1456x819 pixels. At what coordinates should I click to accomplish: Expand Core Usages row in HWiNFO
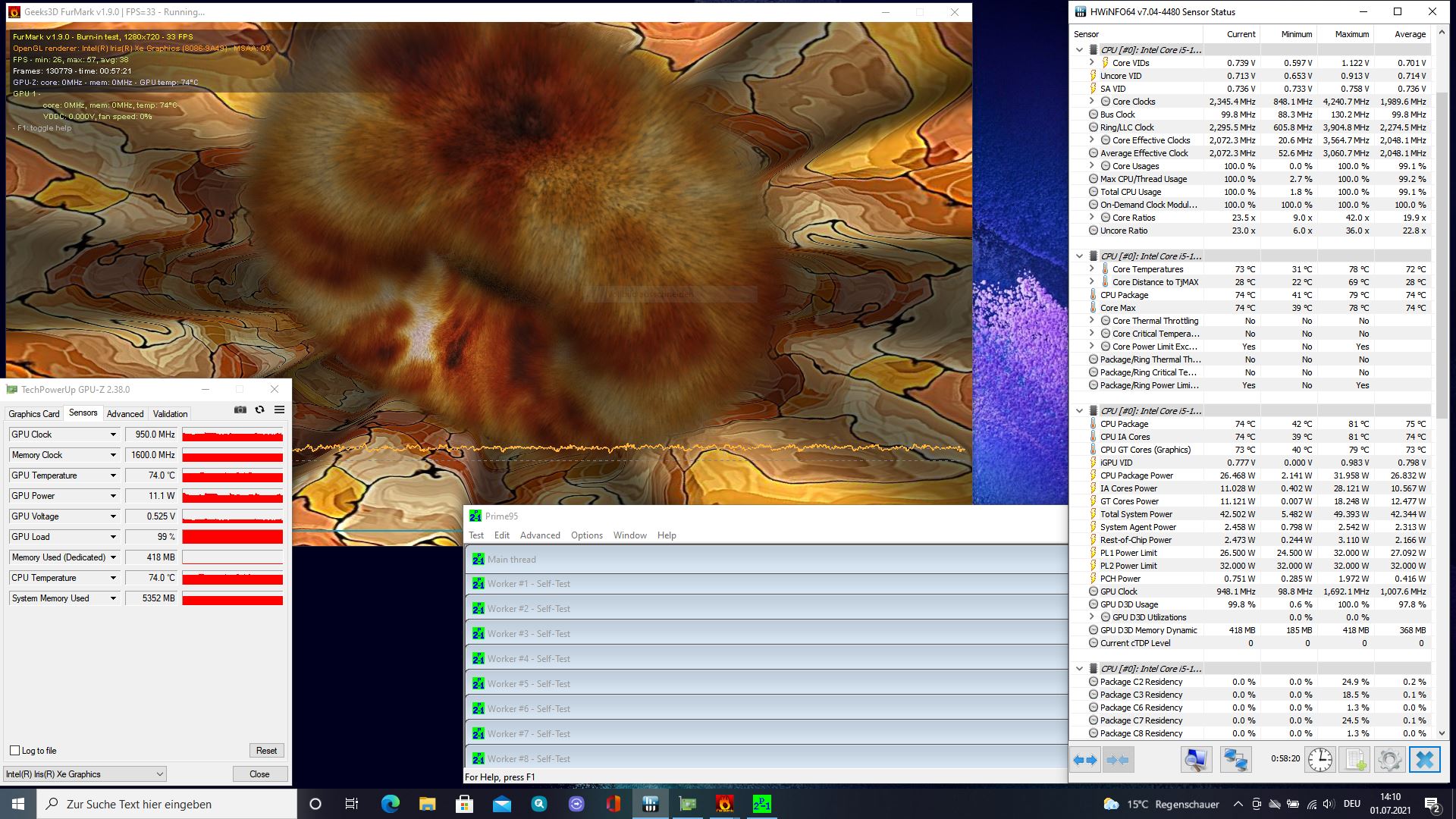[x=1092, y=165]
